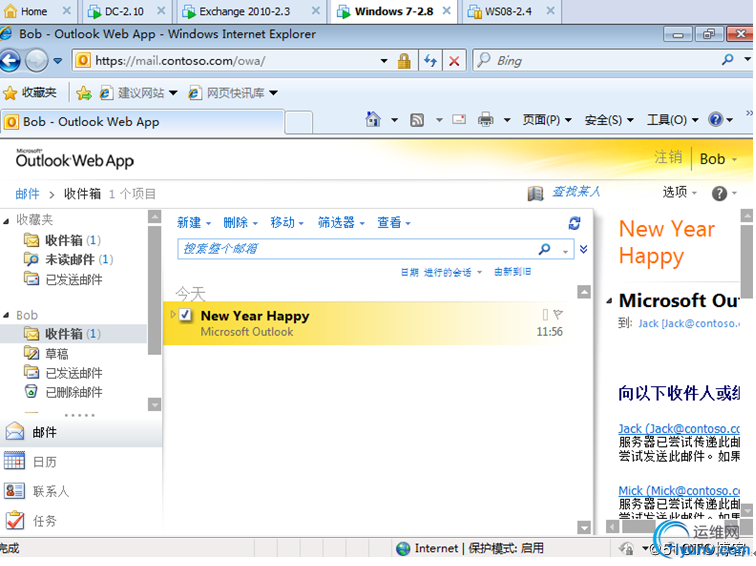Click the OWA help question mark icon

(719, 193)
